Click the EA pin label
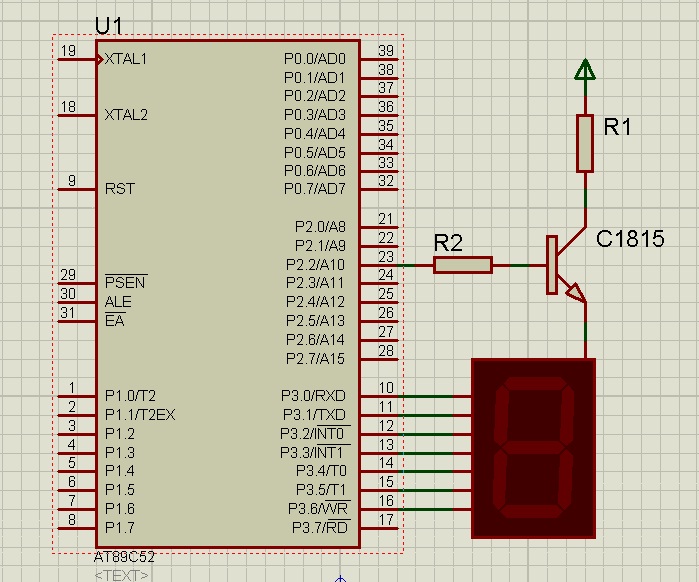This screenshot has width=699, height=582. coord(115,320)
